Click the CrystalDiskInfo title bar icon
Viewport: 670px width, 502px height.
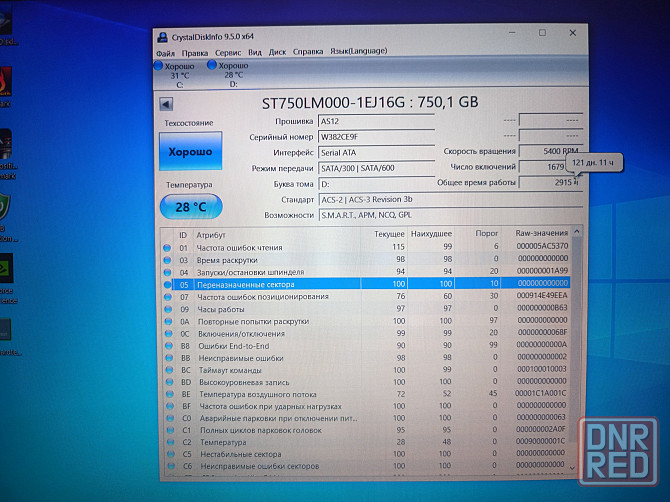click(x=162, y=37)
